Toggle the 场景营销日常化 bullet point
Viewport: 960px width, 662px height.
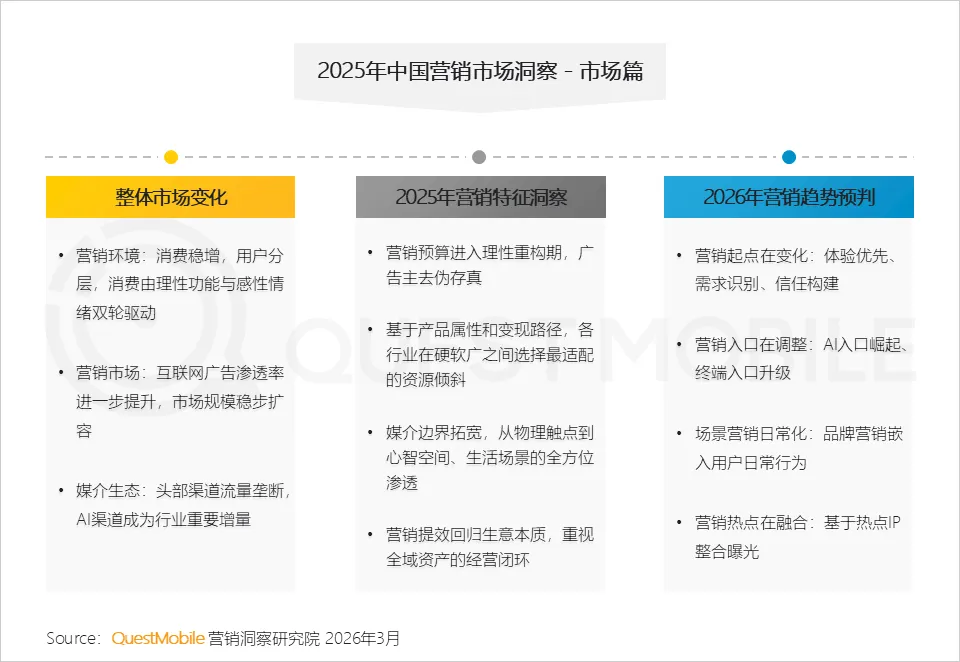click(x=795, y=448)
